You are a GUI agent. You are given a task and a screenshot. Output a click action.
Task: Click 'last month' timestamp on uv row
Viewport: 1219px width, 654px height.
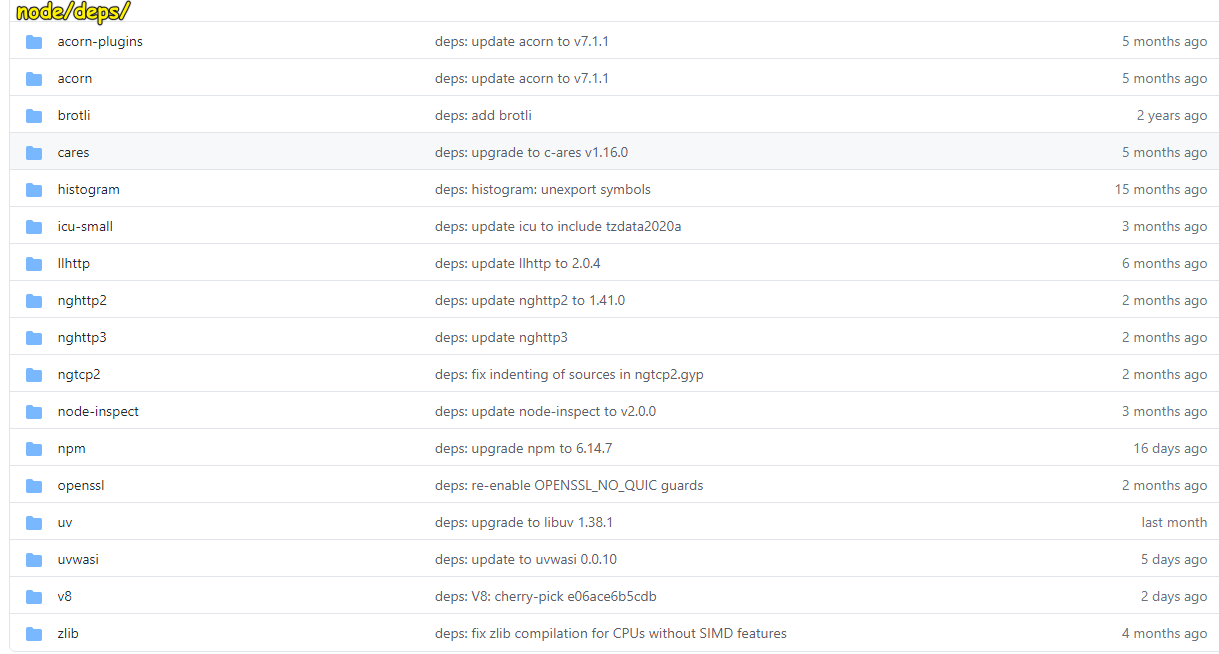(x=1174, y=523)
